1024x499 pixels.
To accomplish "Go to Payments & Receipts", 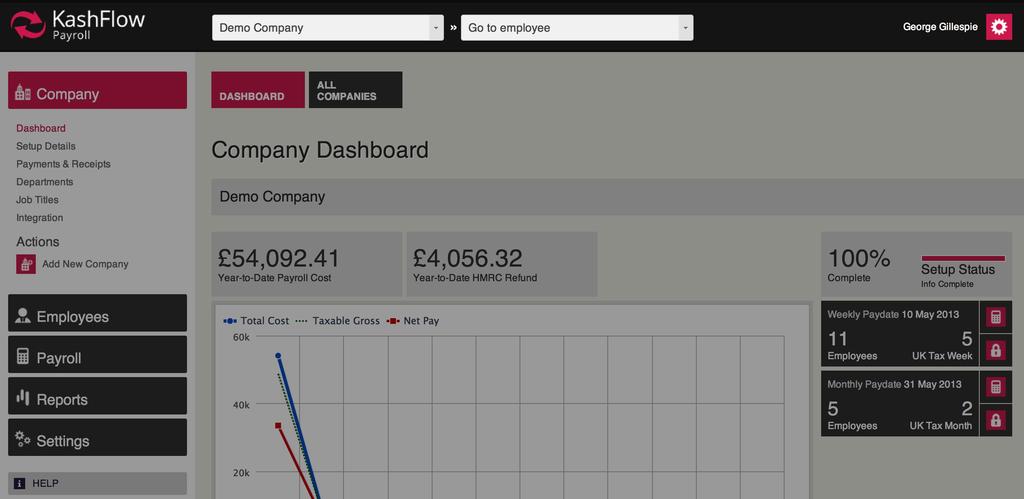I will click(63, 164).
